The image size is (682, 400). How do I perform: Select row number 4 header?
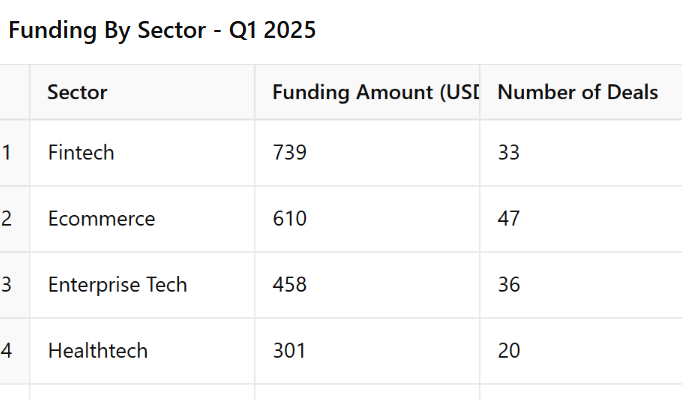point(14,351)
